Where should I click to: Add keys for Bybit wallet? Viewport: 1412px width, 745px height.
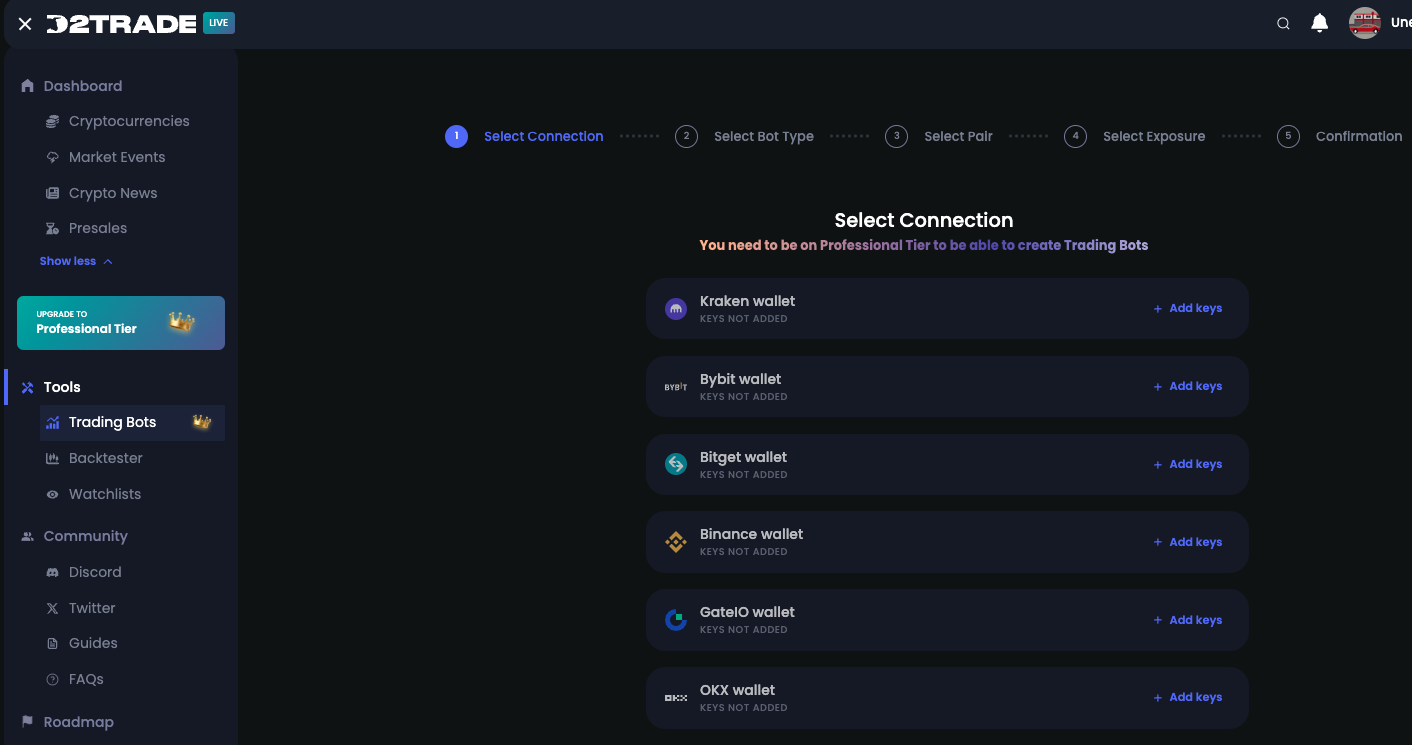pos(1187,386)
